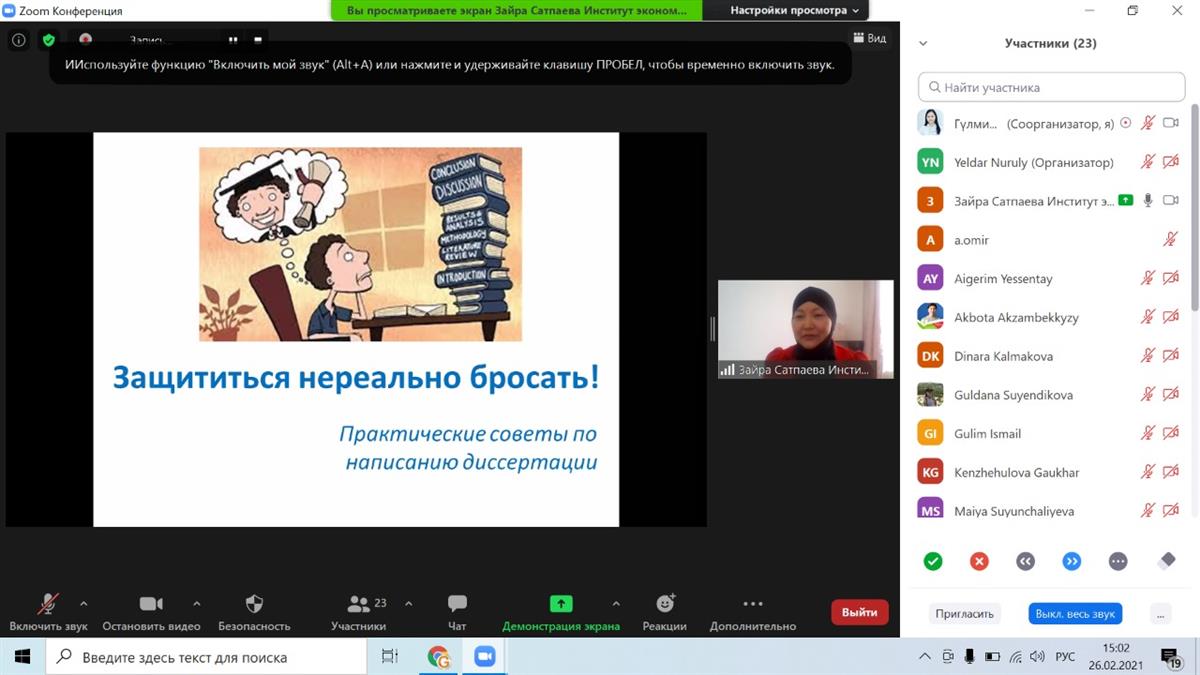Click the green Screen Share button

coord(561,604)
